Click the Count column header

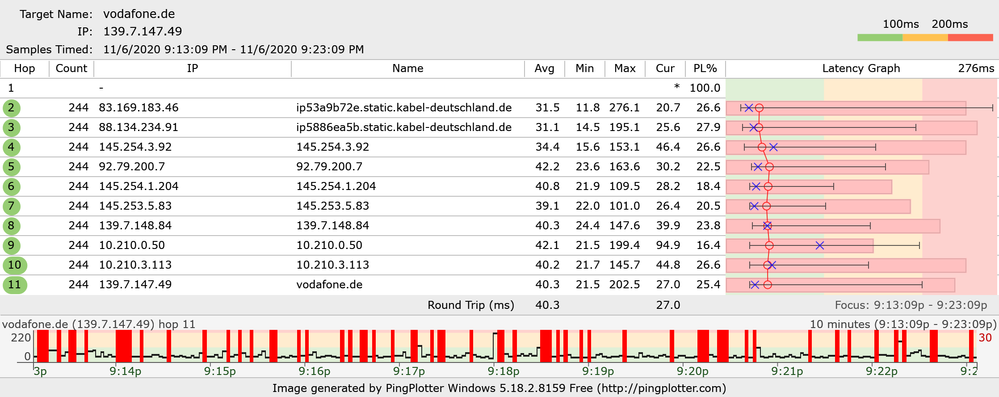click(71, 69)
